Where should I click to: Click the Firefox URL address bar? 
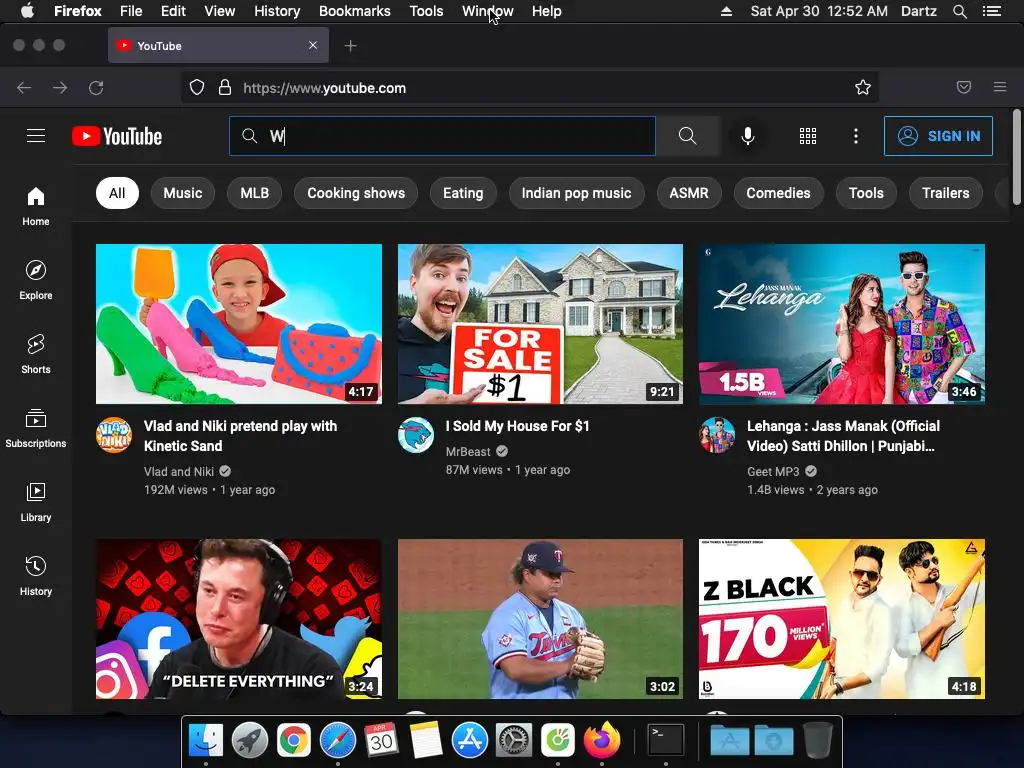(x=529, y=88)
